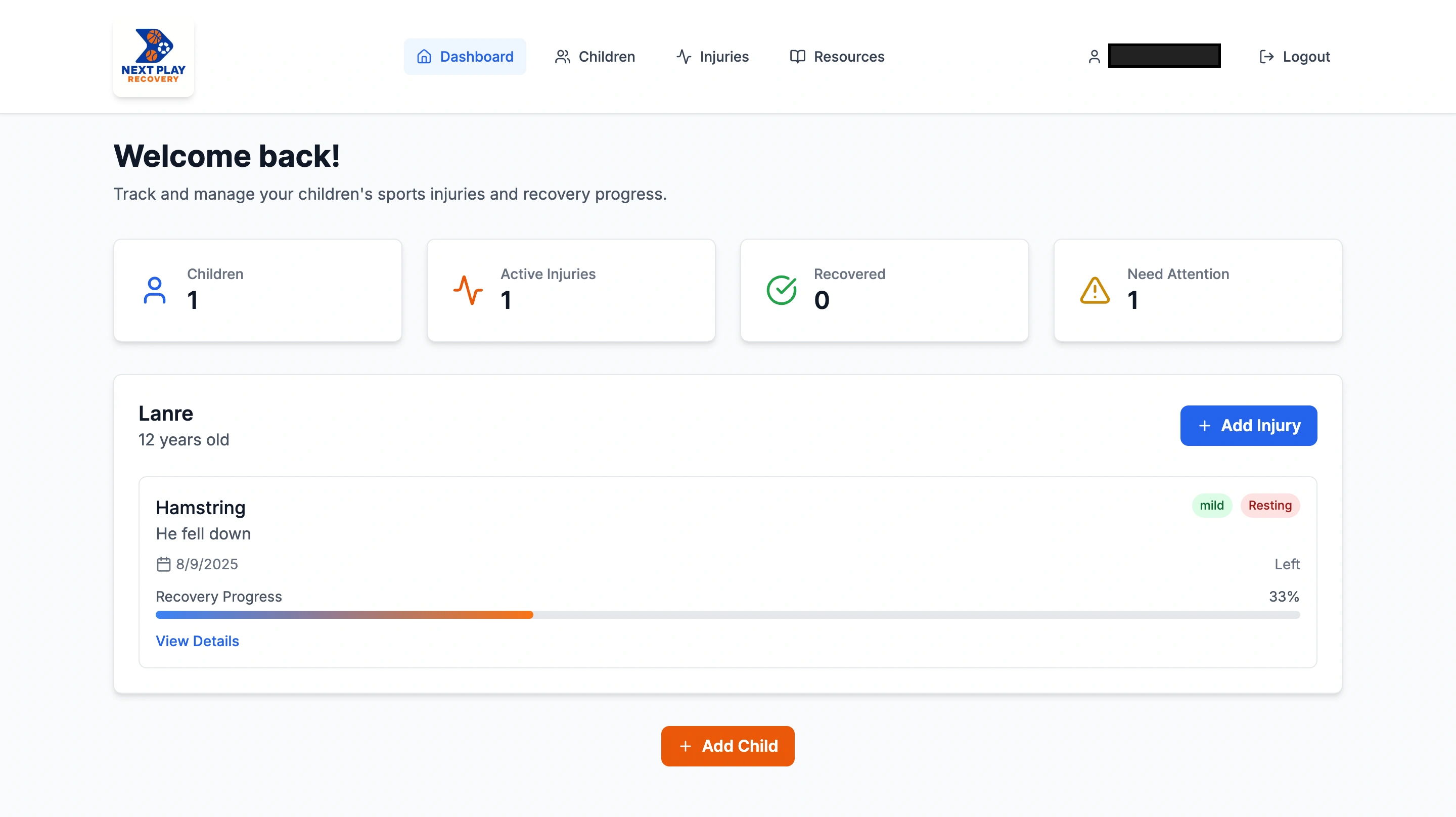Click the child name Lanre
The image size is (1456, 817).
coord(166,414)
